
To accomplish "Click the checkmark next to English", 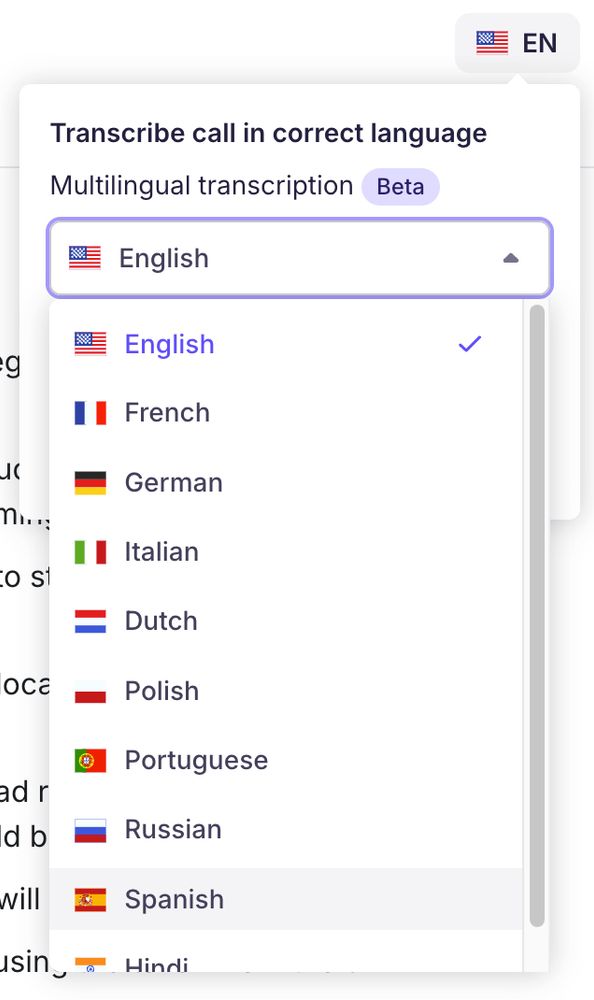I will [x=470, y=344].
